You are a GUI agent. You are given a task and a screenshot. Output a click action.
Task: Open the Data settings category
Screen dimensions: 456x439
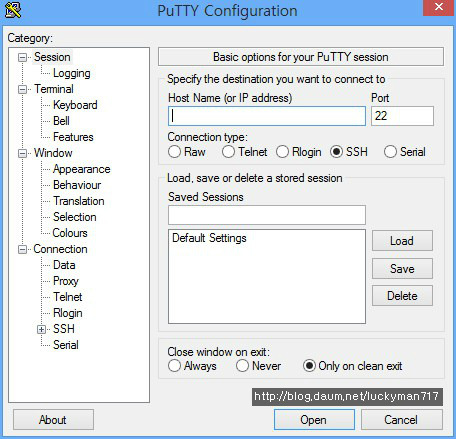pyautogui.click(x=64, y=265)
